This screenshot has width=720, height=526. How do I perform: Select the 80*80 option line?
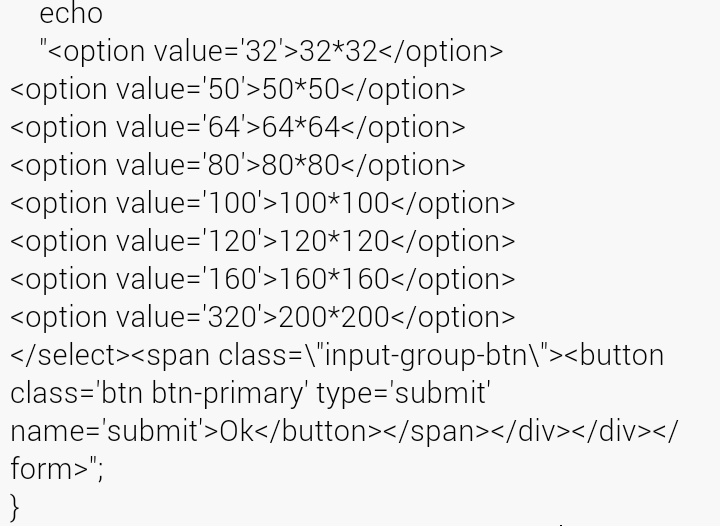click(237, 165)
